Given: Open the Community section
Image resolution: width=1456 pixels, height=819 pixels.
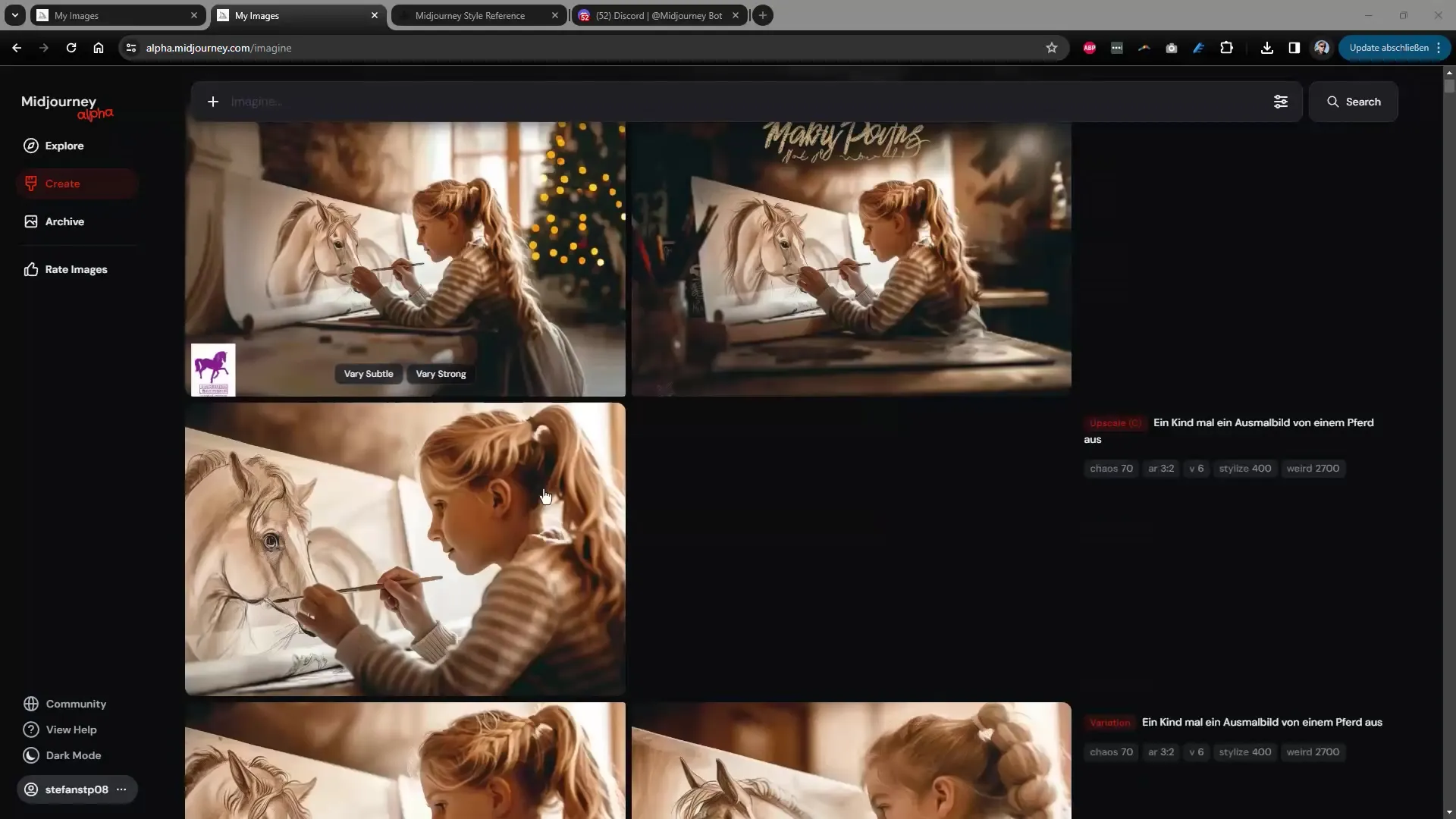Looking at the screenshot, I should point(76,703).
